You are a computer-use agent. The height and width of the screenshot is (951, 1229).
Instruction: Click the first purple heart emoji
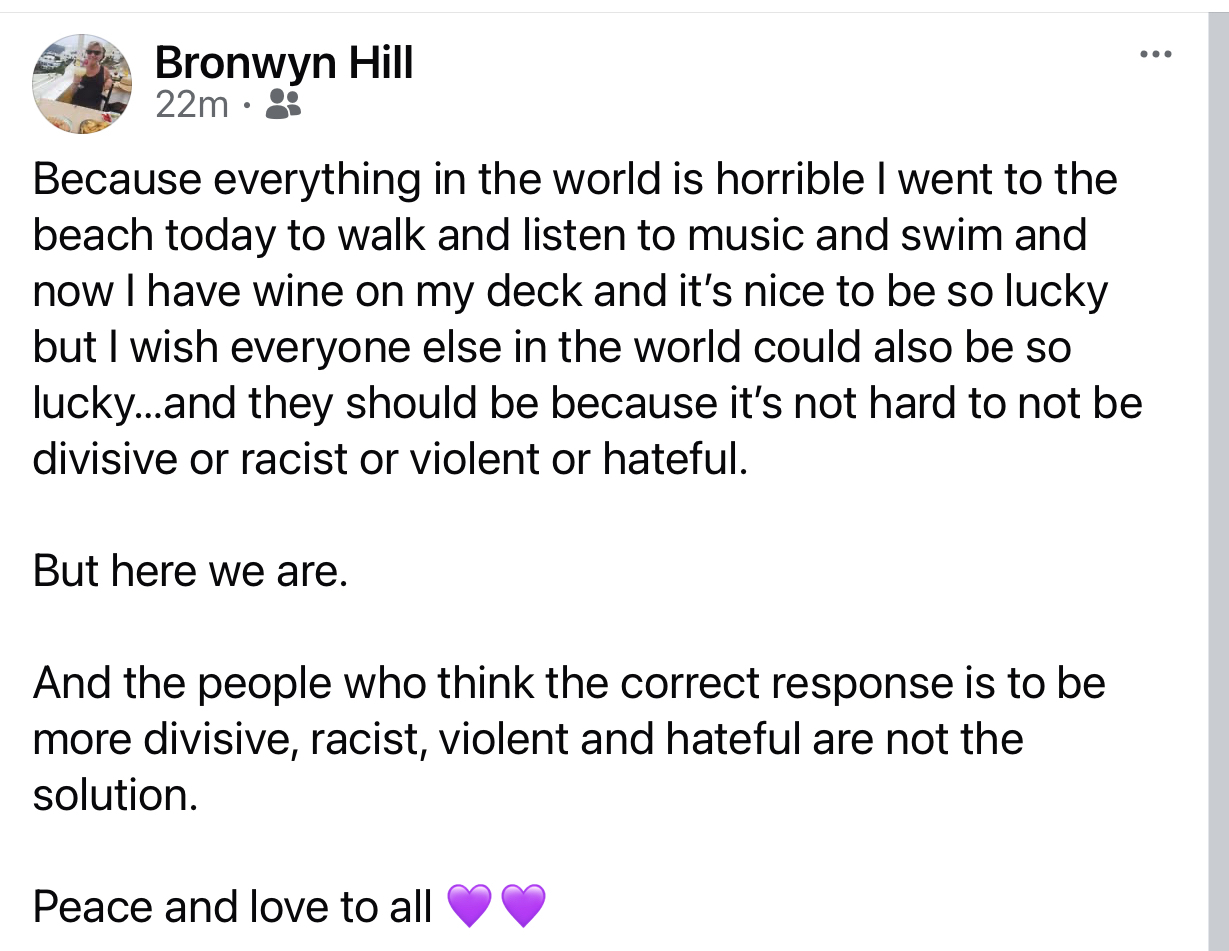469,906
